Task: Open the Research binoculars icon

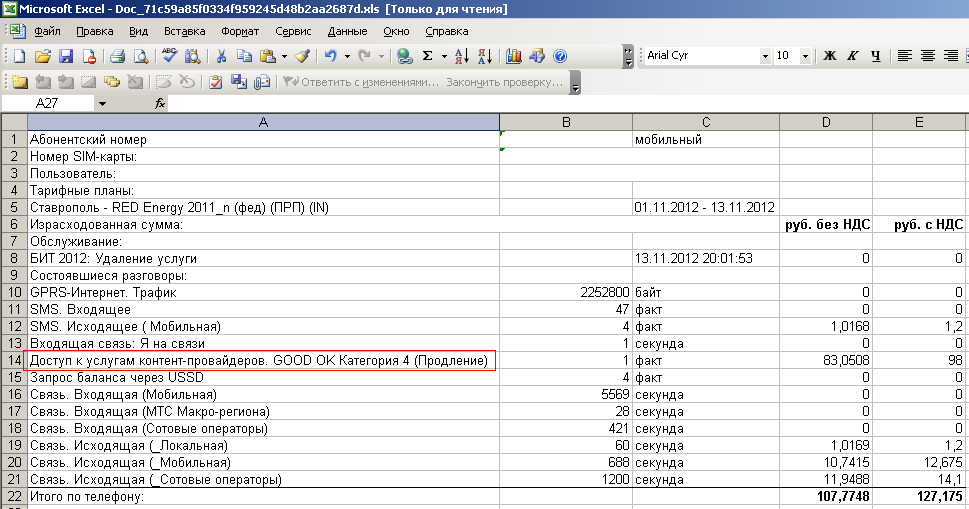Action: pos(192,56)
